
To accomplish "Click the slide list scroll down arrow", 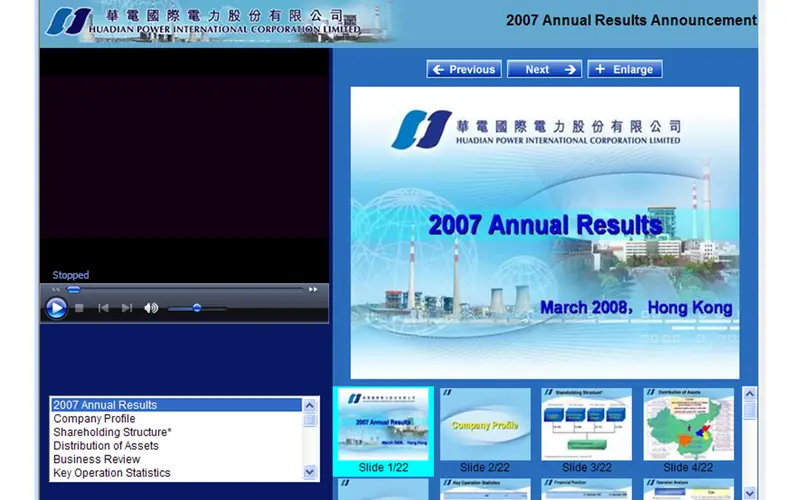I will click(x=310, y=472).
